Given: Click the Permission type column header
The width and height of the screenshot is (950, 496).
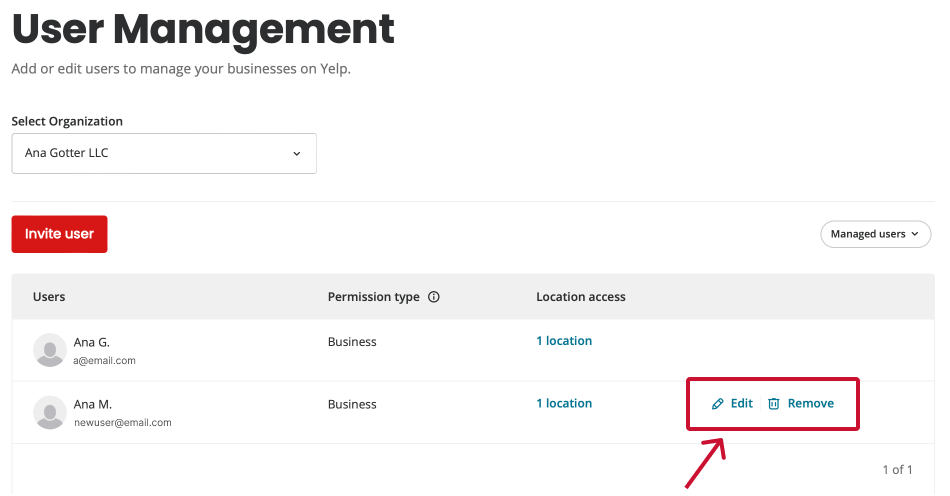Looking at the screenshot, I should [373, 297].
